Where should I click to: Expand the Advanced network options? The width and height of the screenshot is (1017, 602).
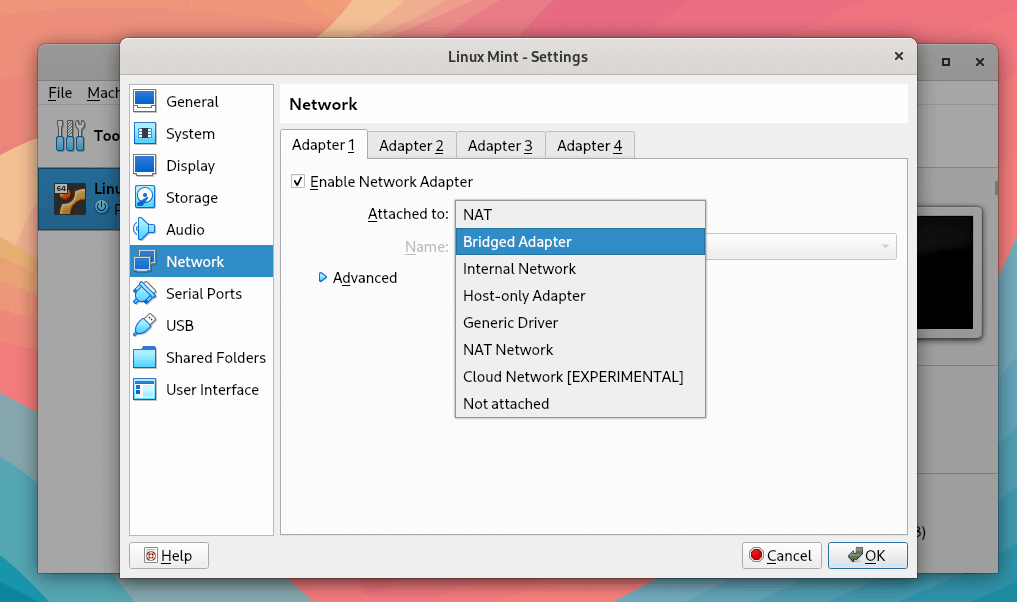click(323, 278)
